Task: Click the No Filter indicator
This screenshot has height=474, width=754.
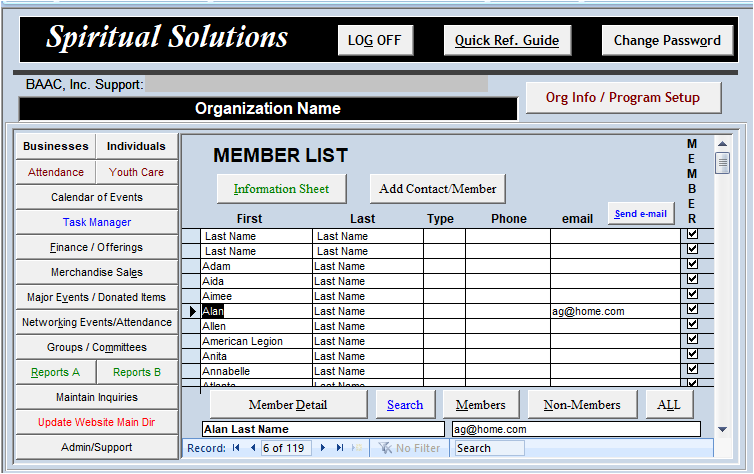Action: pyautogui.click(x=410, y=448)
